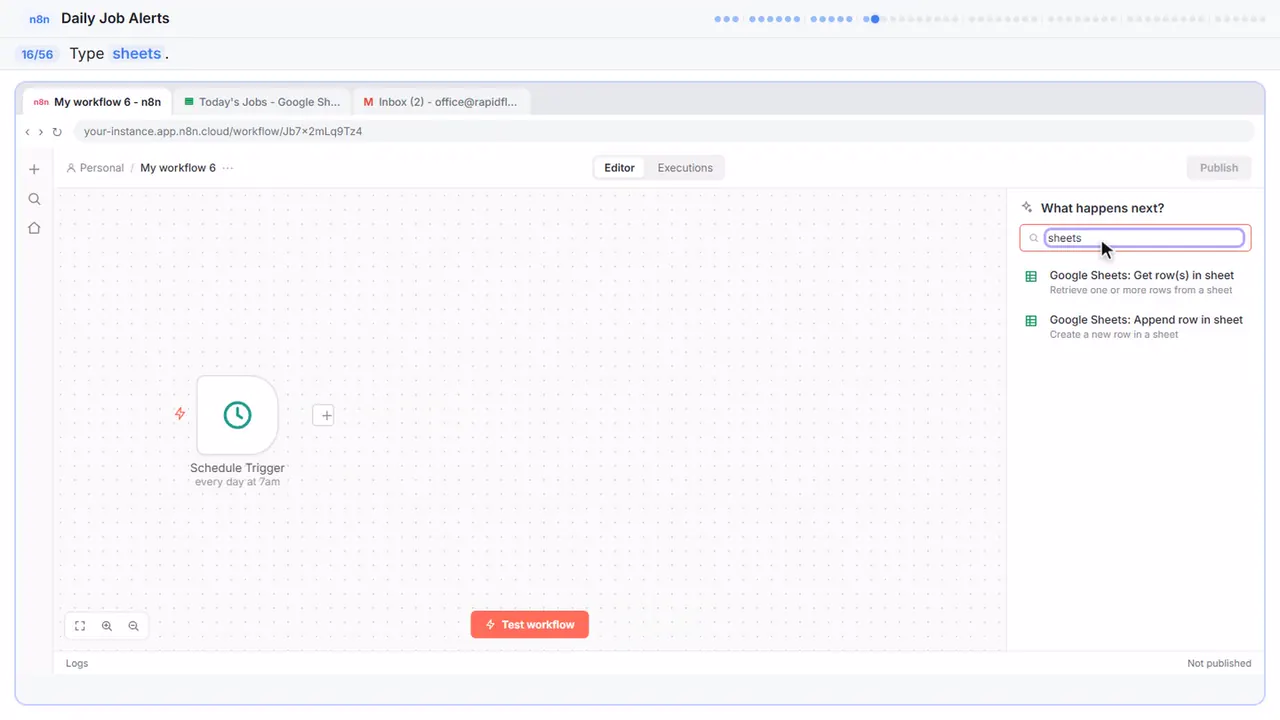Add node with plus beside Schedule Trigger
The height and width of the screenshot is (720, 1280).
(x=323, y=415)
